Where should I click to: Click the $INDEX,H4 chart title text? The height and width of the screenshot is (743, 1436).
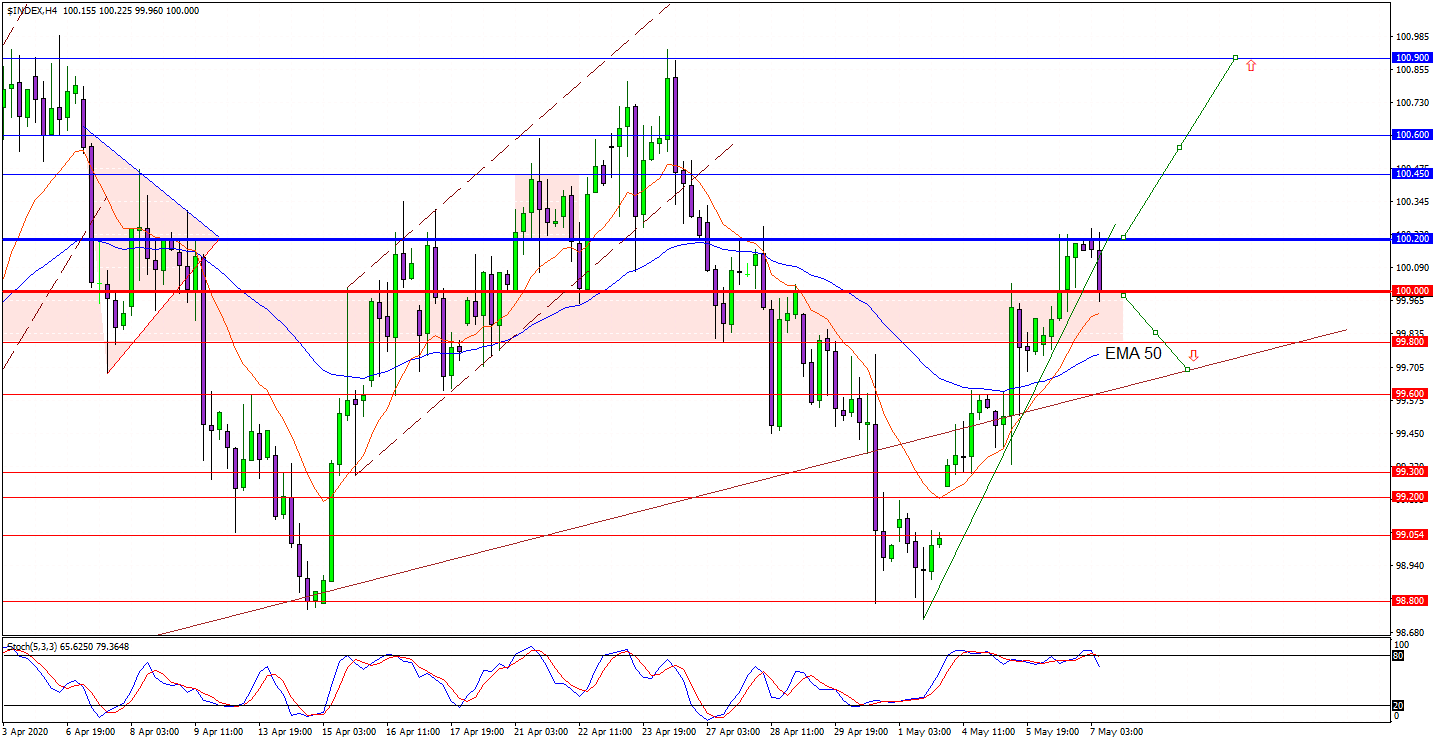click(x=30, y=10)
